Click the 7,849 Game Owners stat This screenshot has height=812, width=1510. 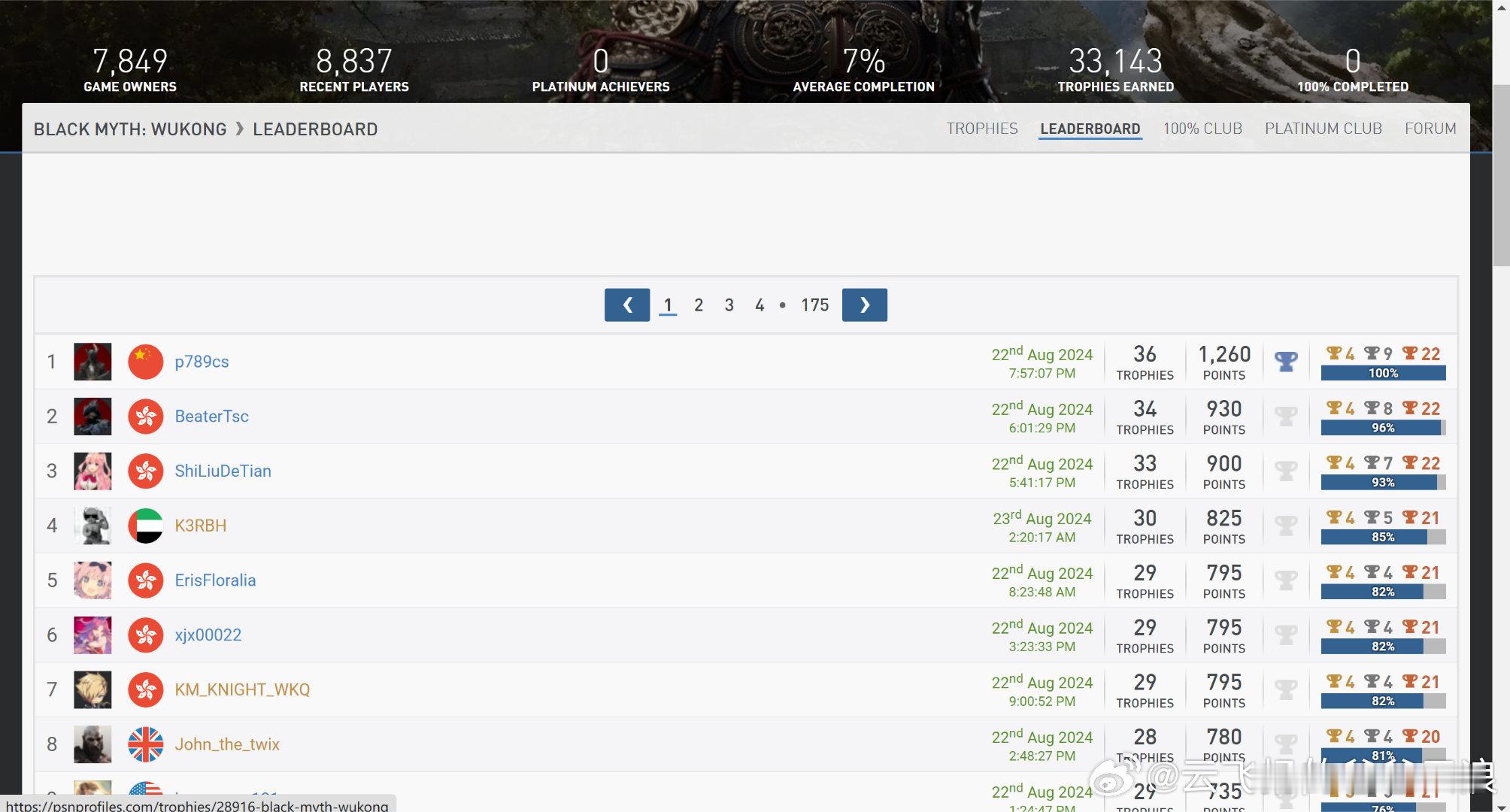(x=130, y=70)
